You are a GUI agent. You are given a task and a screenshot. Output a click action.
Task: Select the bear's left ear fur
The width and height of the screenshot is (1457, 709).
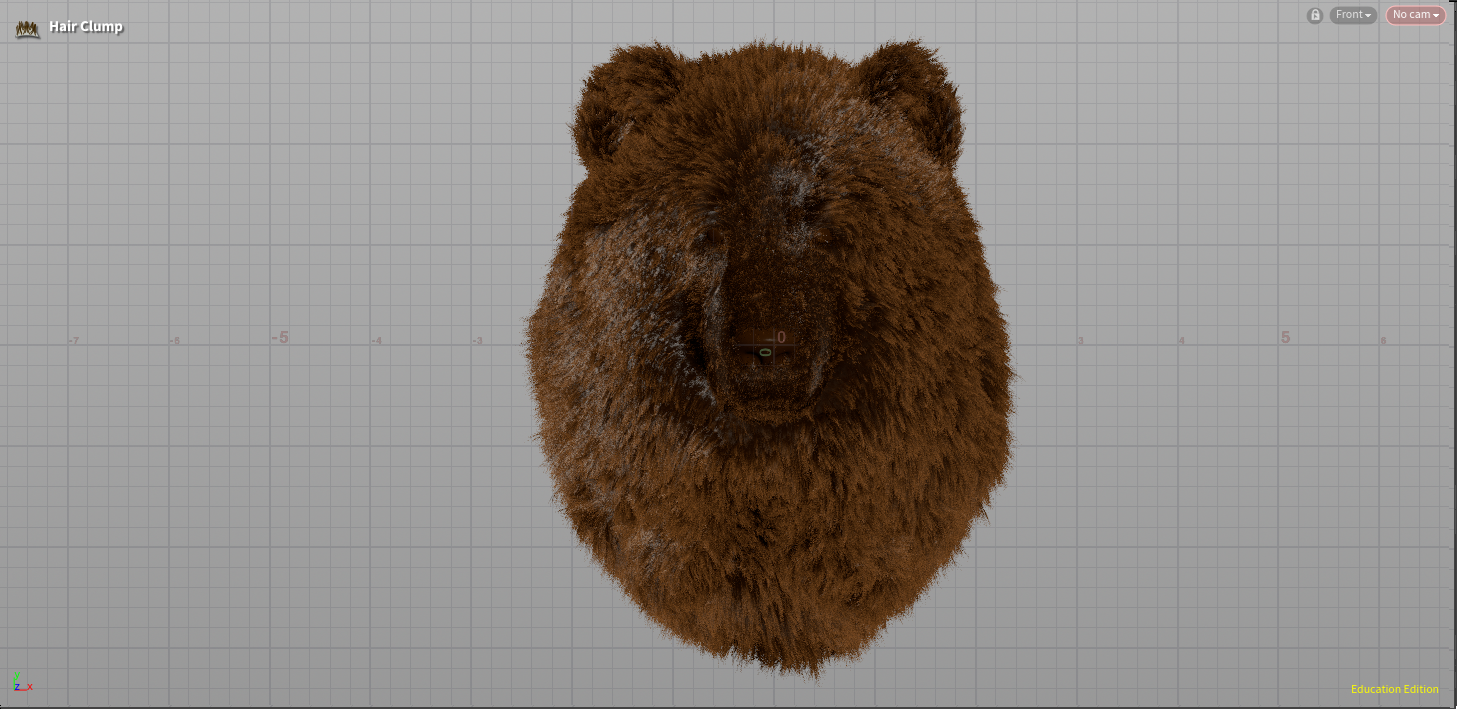click(x=612, y=105)
